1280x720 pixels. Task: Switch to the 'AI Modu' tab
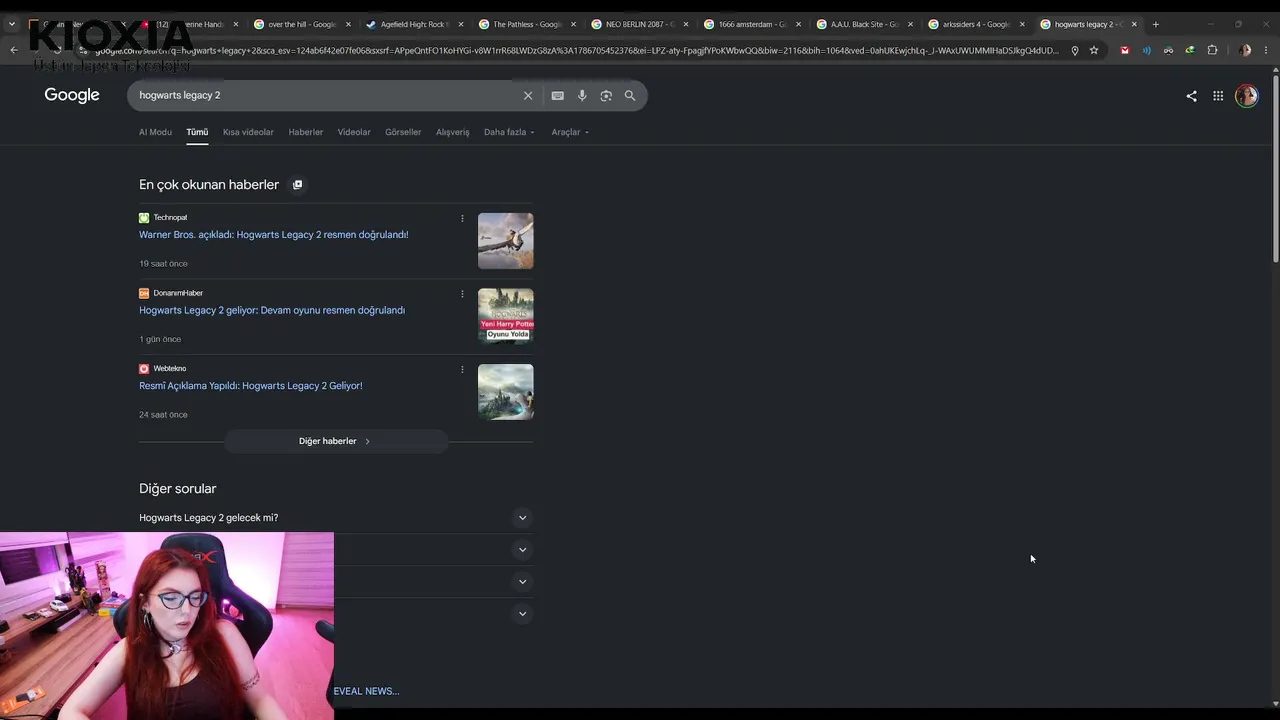click(155, 132)
